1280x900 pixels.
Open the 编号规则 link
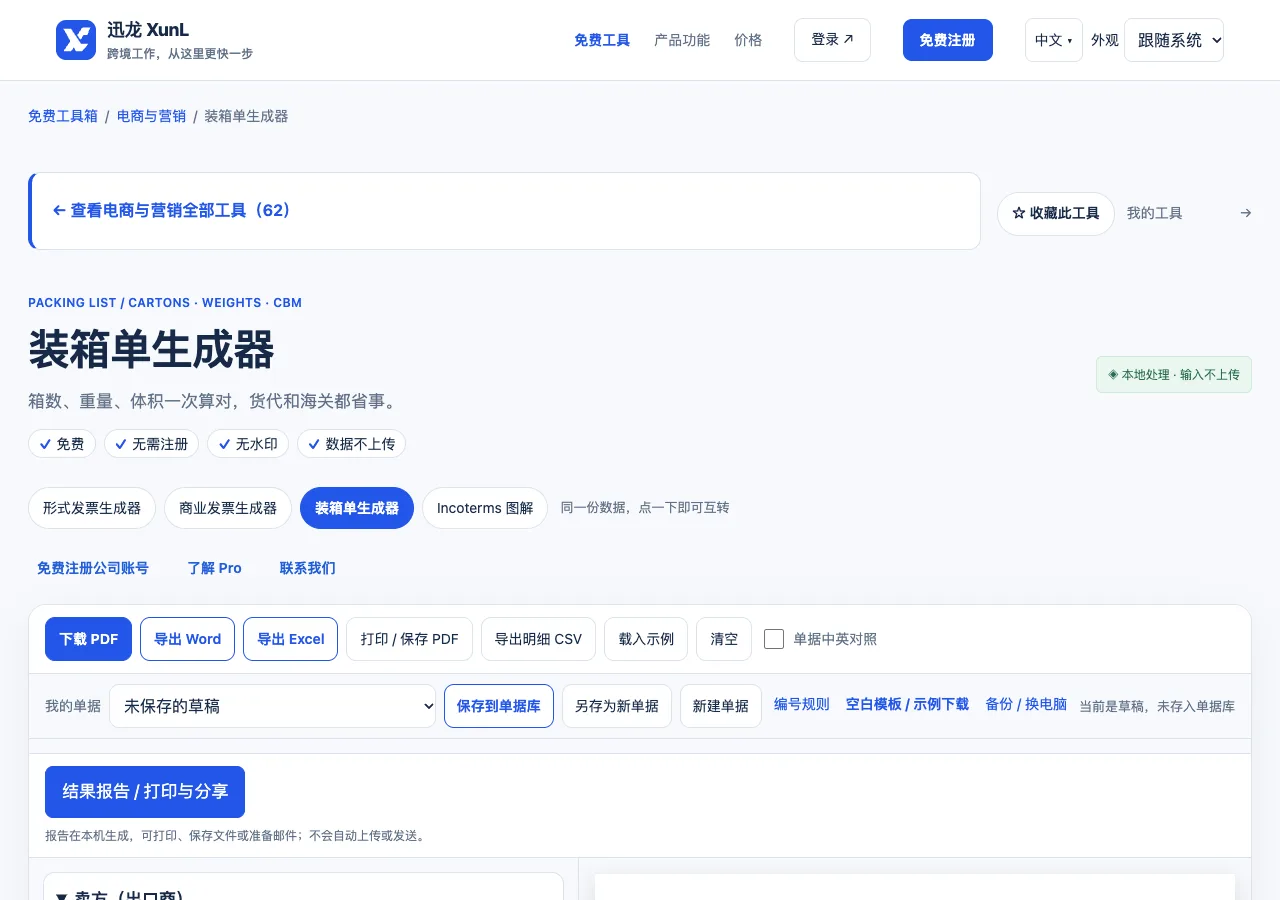(x=802, y=704)
